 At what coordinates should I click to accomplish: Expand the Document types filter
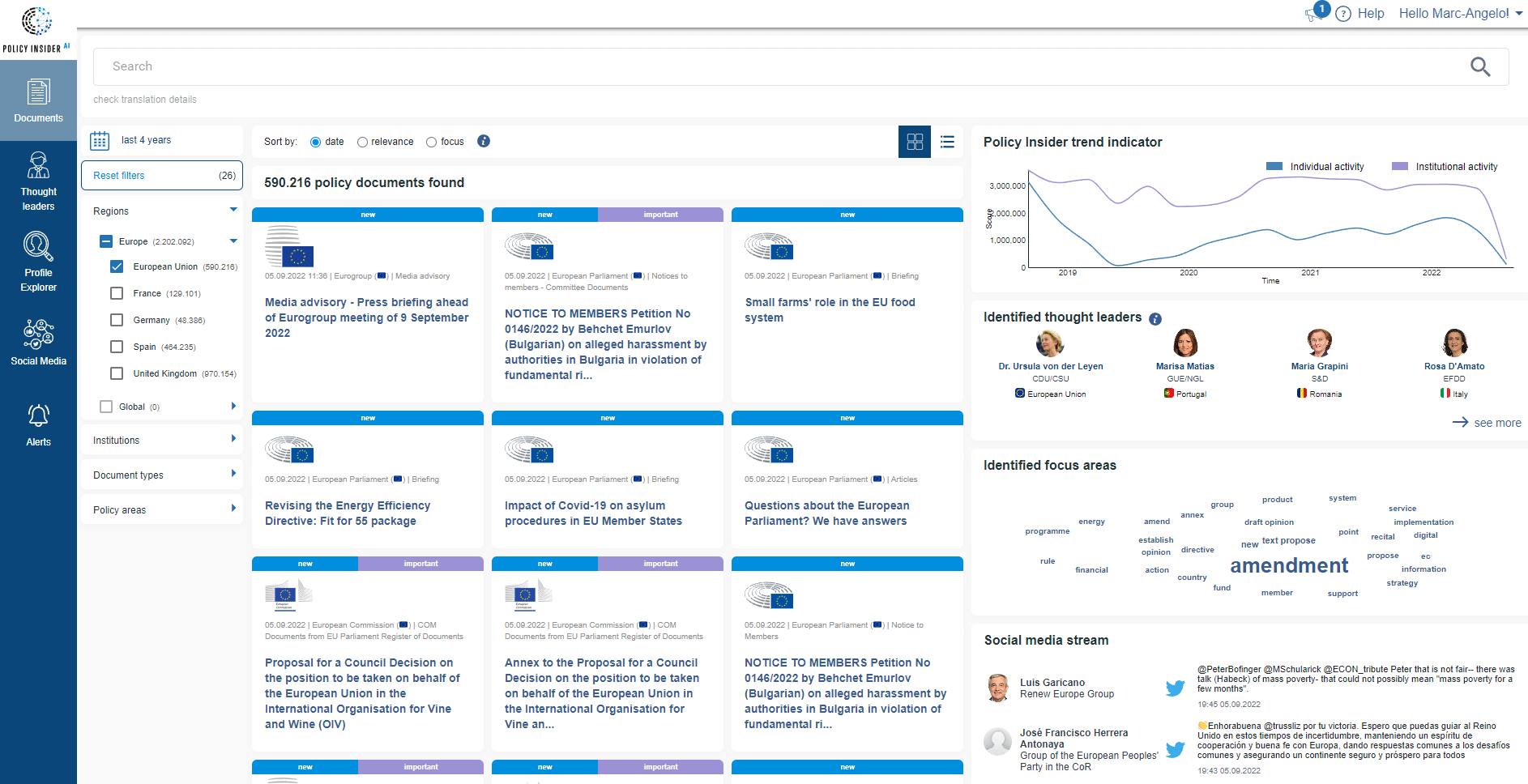(x=162, y=475)
